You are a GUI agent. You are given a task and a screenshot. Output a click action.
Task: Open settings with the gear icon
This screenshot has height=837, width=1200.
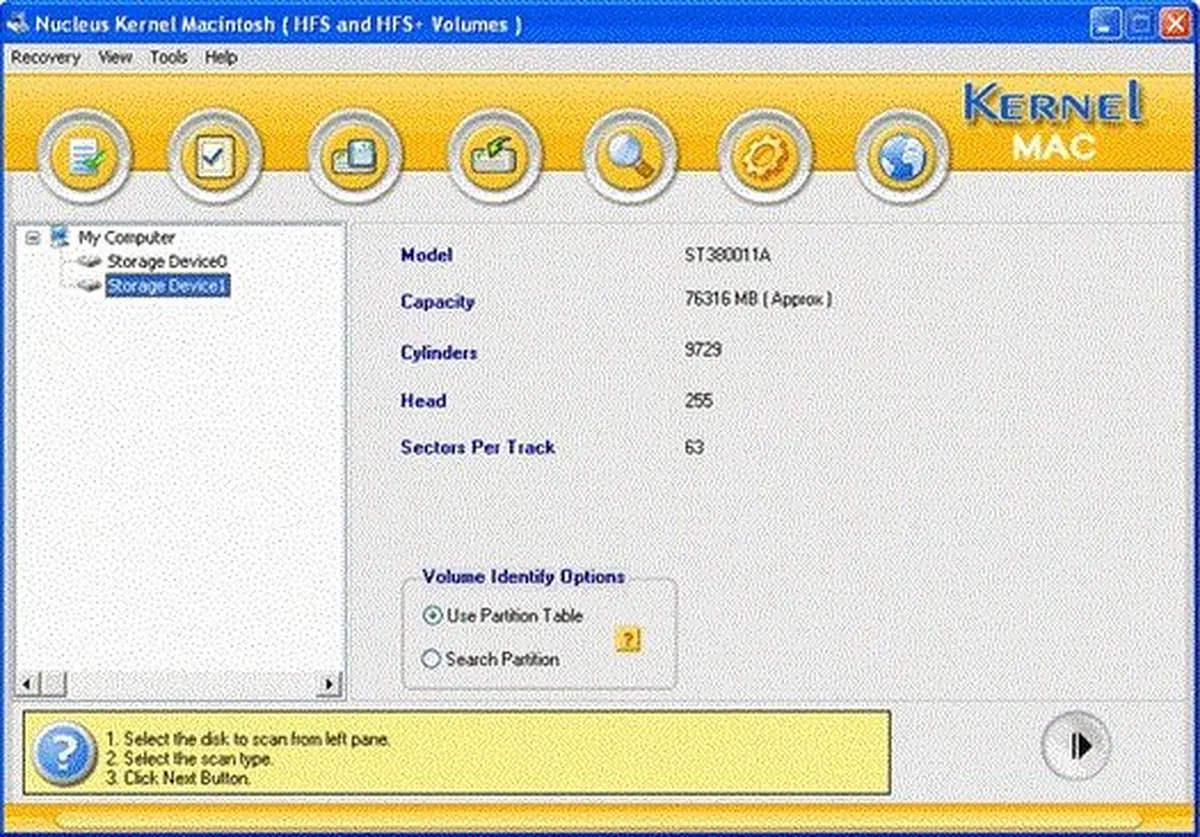click(x=766, y=157)
